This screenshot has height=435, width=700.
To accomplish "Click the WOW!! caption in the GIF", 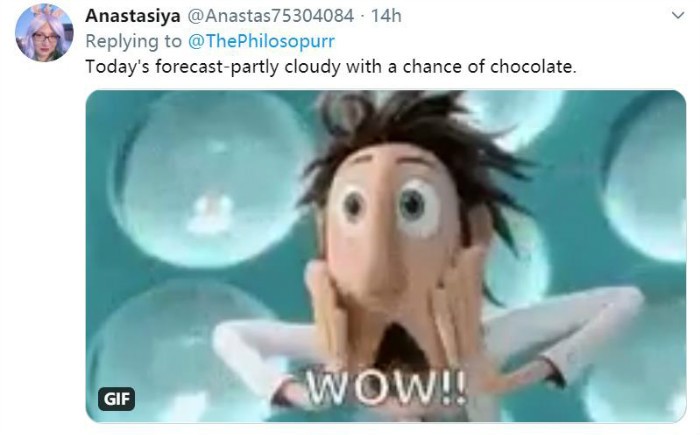I will (x=387, y=388).
